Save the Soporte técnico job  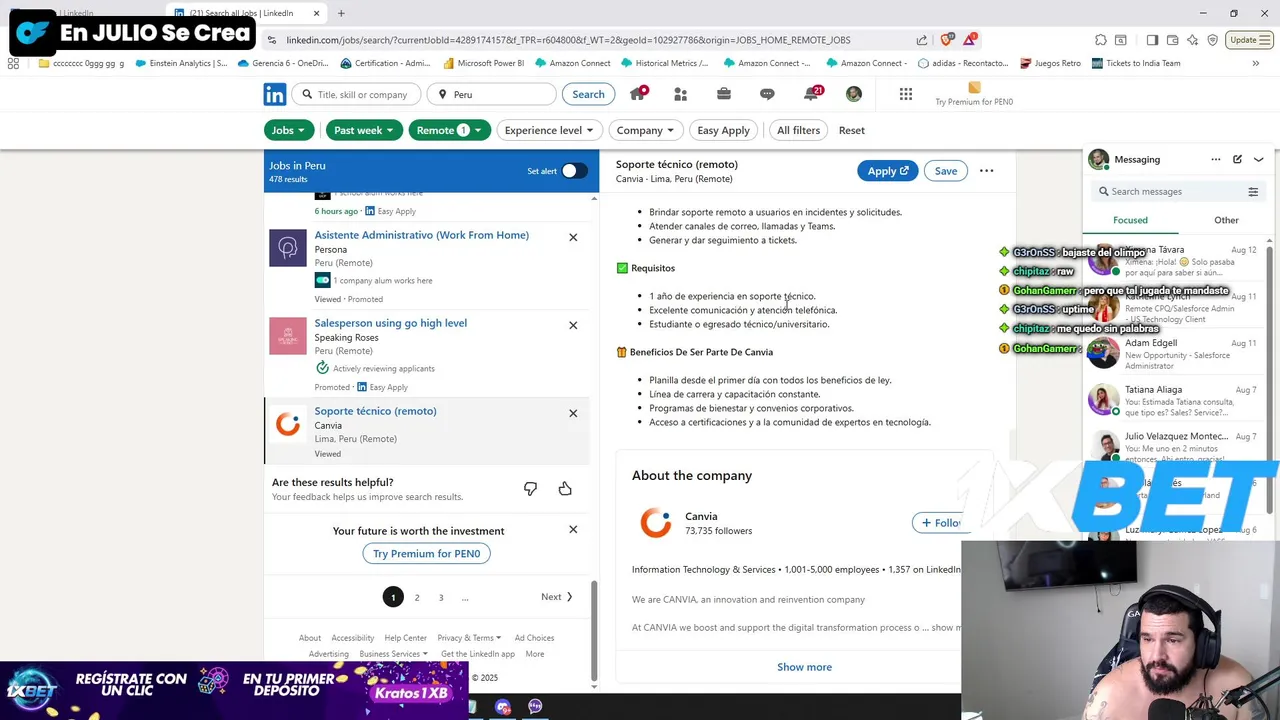click(946, 171)
